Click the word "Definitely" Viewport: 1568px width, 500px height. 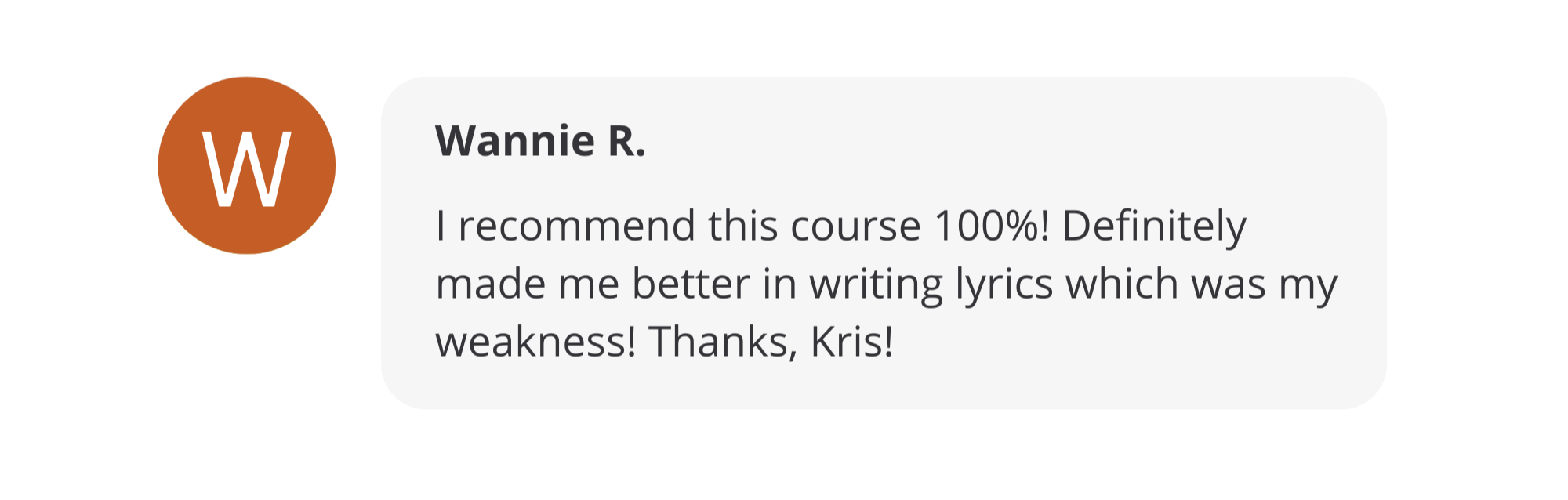[x=1153, y=226]
